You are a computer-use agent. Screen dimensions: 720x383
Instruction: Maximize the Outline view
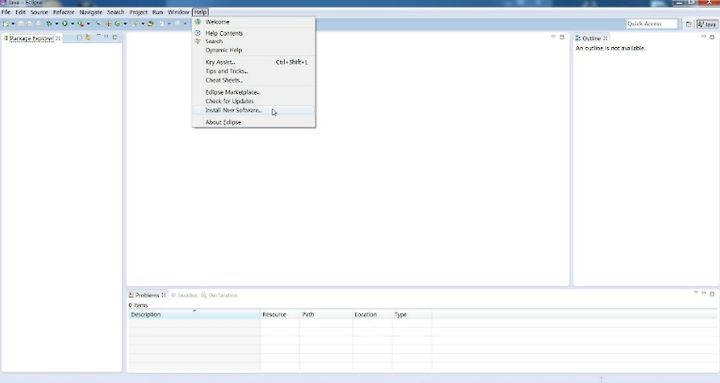pyautogui.click(x=712, y=37)
